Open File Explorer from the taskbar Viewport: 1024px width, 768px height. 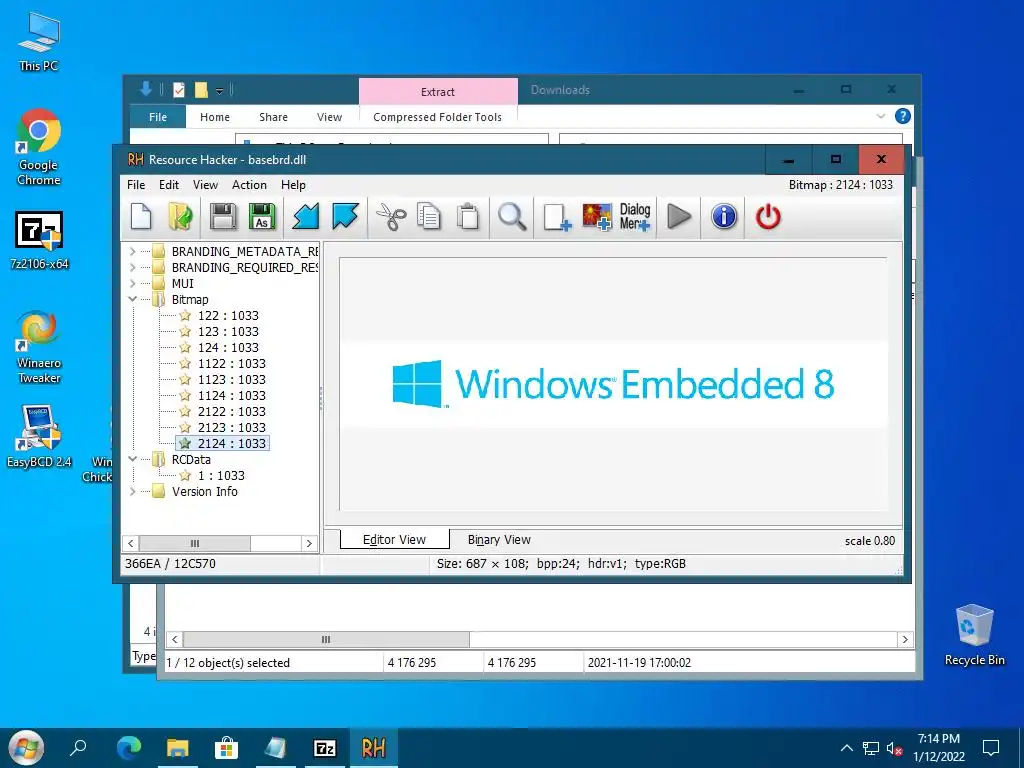pyautogui.click(x=178, y=748)
